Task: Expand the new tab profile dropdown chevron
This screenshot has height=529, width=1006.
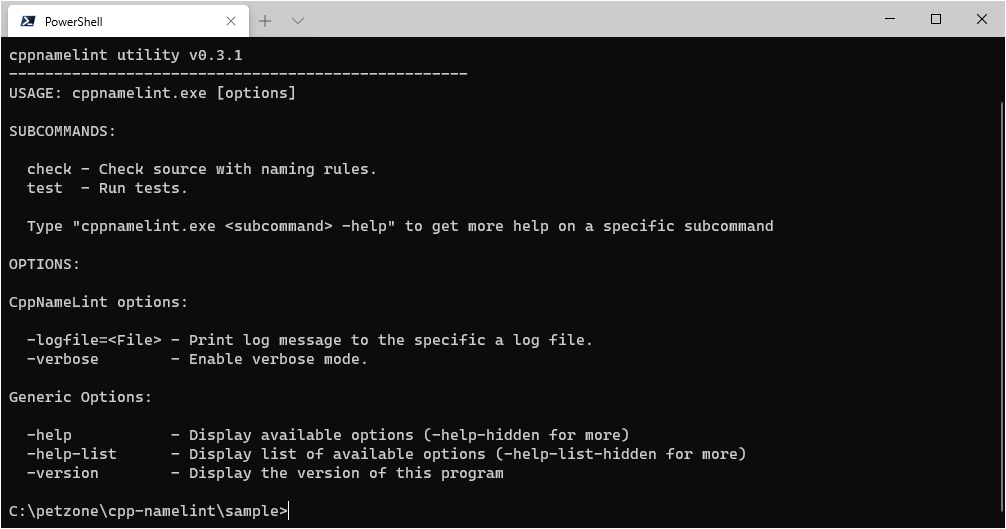Action: [298, 21]
